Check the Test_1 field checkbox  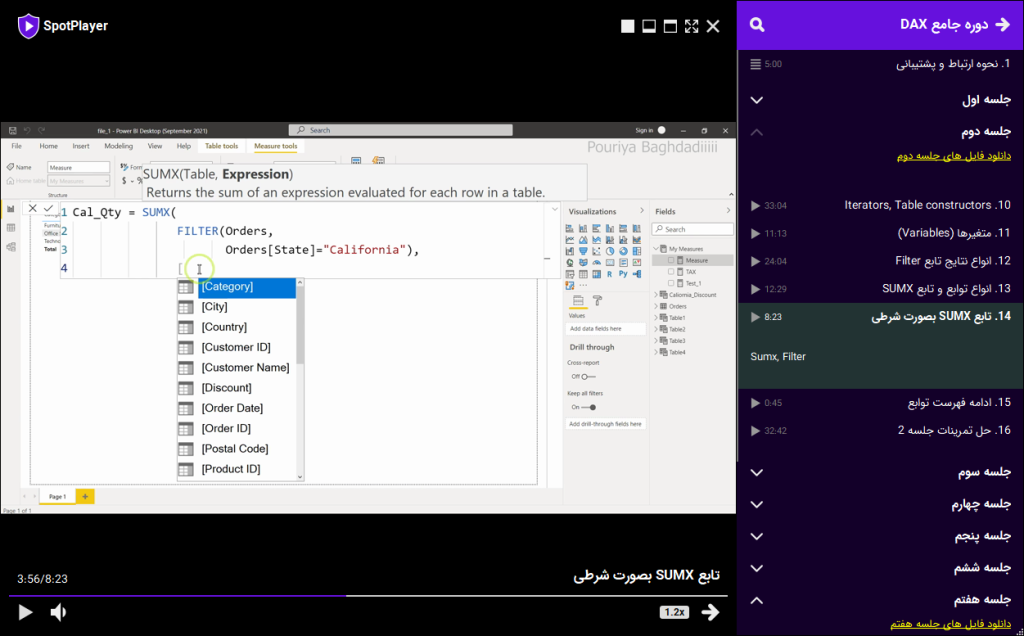(671, 283)
